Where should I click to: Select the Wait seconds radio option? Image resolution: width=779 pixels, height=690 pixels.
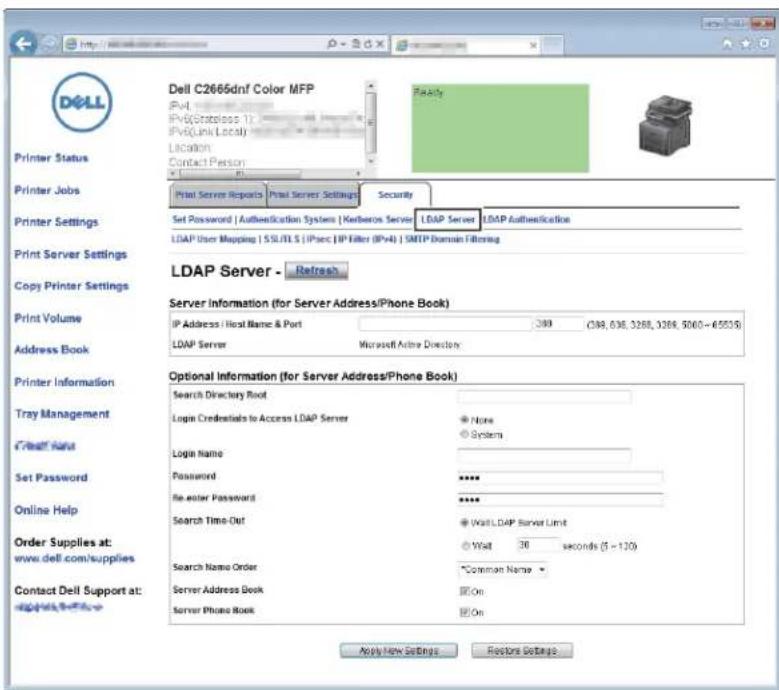[x=466, y=546]
